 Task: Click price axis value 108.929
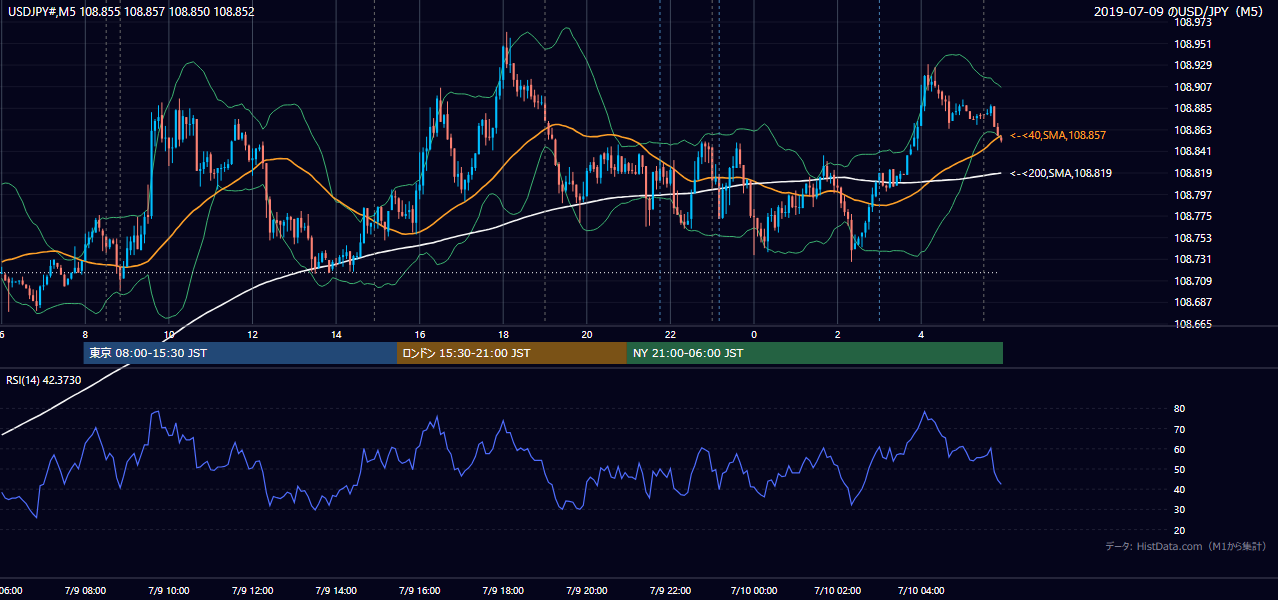click(1193, 65)
